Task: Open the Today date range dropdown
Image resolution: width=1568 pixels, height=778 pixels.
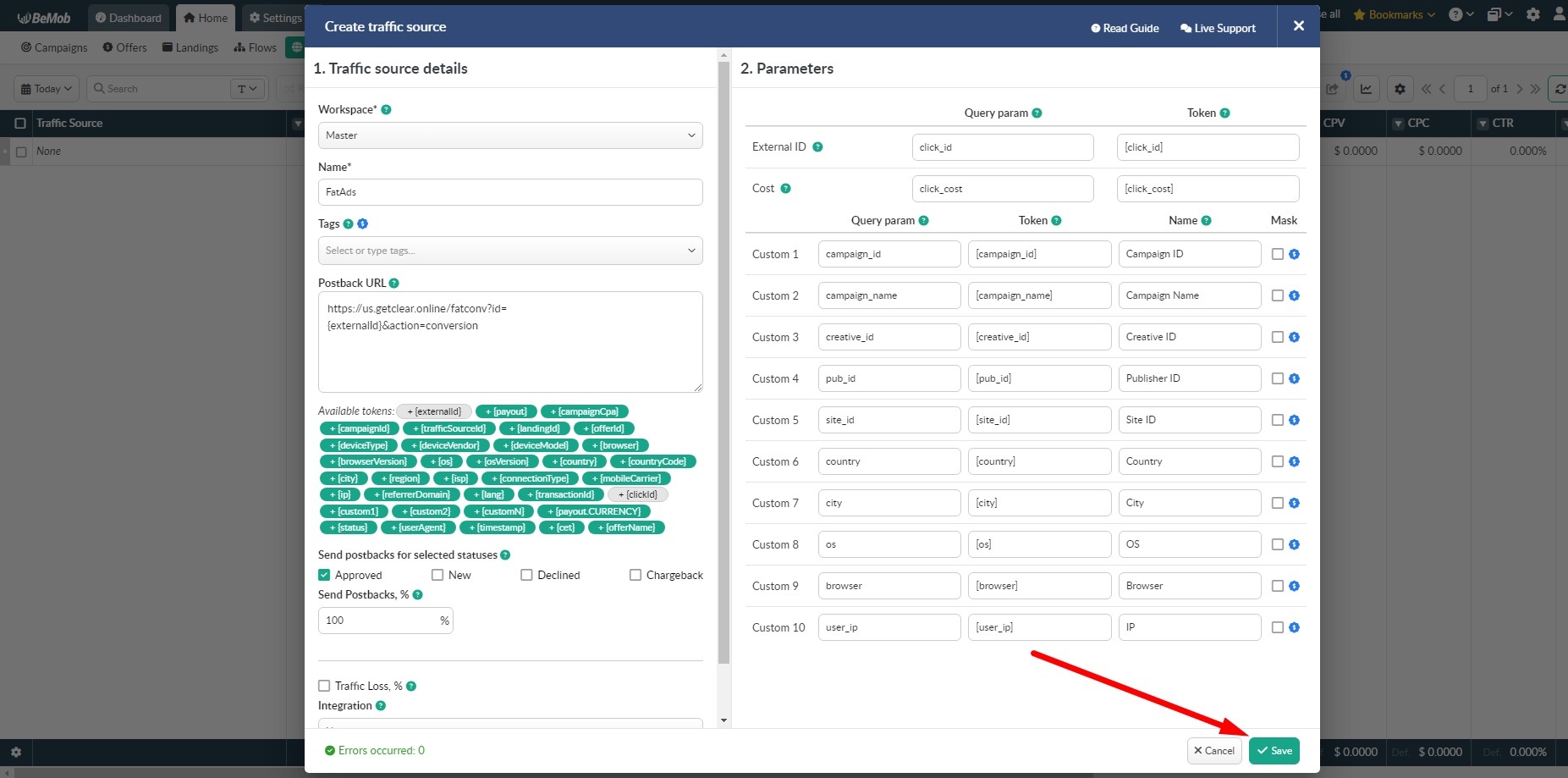Action: point(47,89)
